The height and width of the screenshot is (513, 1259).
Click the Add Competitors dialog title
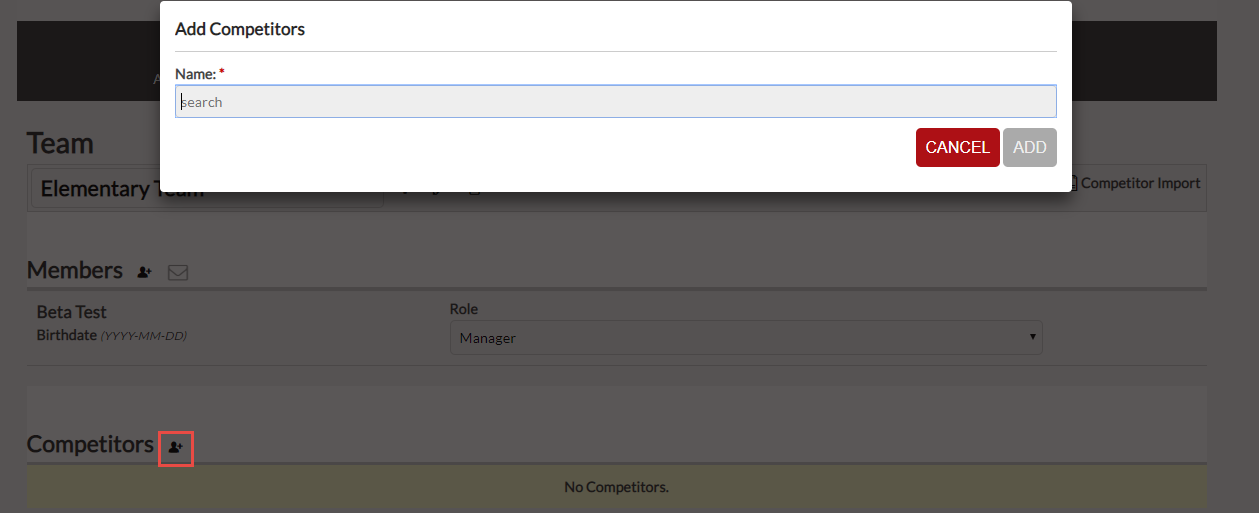(x=240, y=29)
